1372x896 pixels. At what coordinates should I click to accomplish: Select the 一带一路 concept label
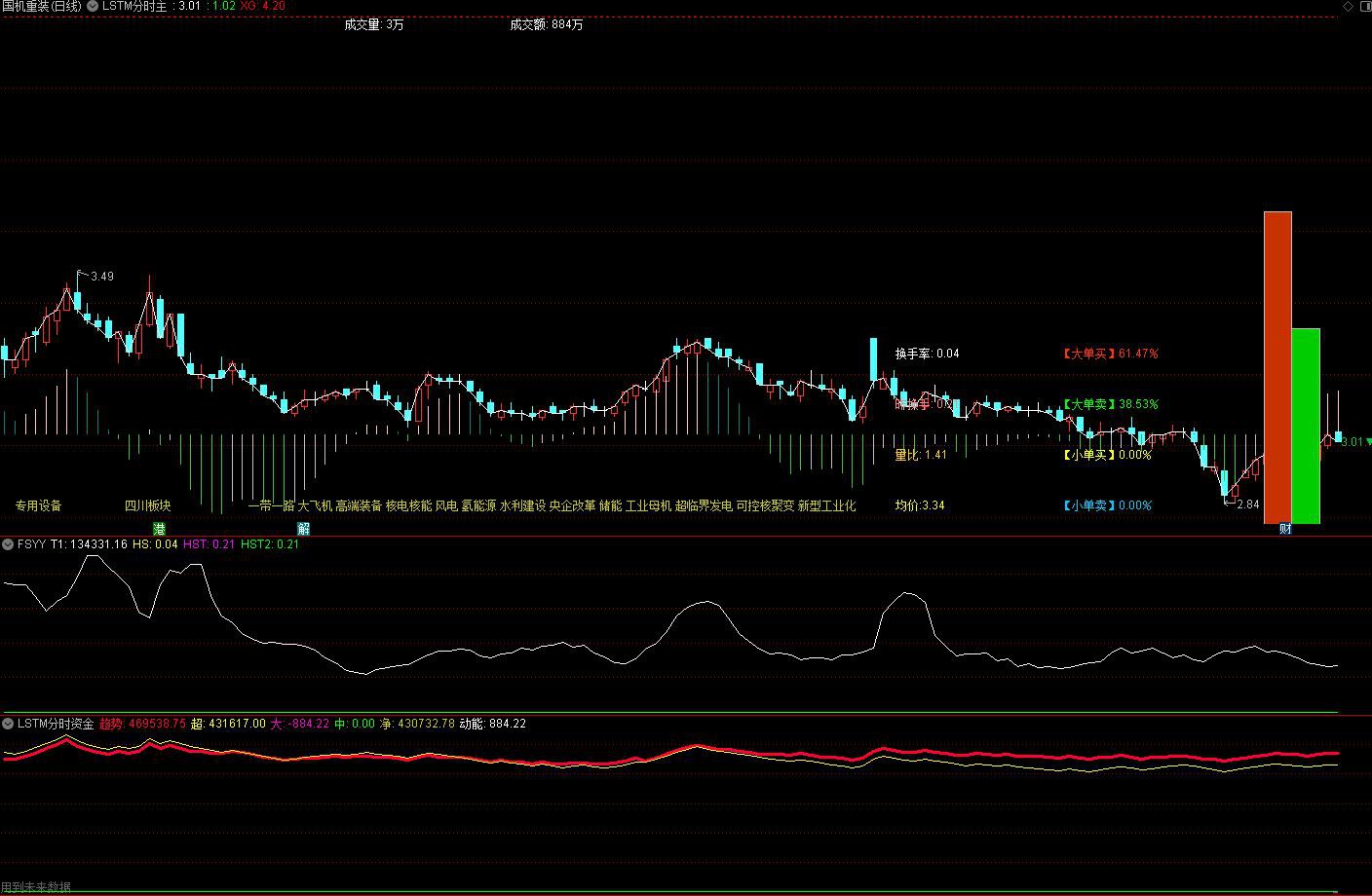[x=271, y=505]
